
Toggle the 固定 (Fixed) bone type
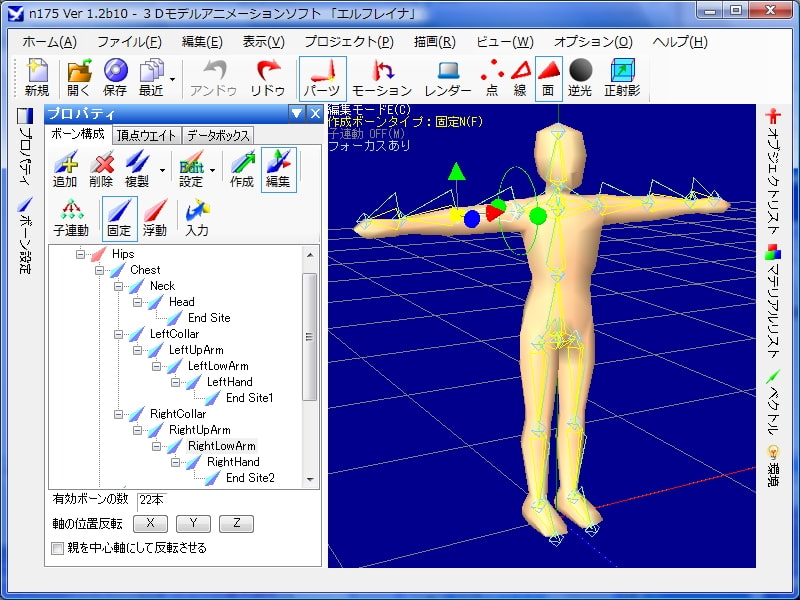click(119, 217)
